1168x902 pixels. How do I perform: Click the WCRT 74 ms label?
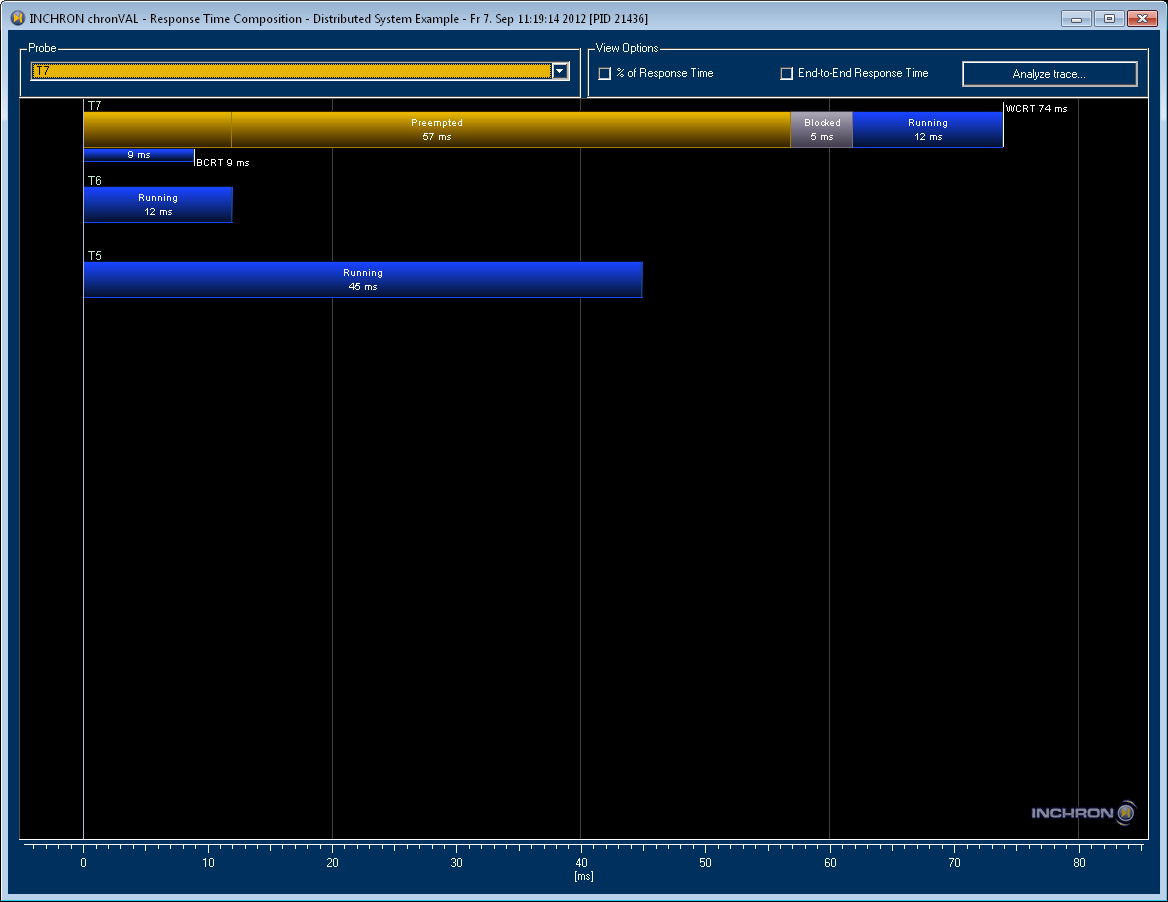coord(1036,109)
